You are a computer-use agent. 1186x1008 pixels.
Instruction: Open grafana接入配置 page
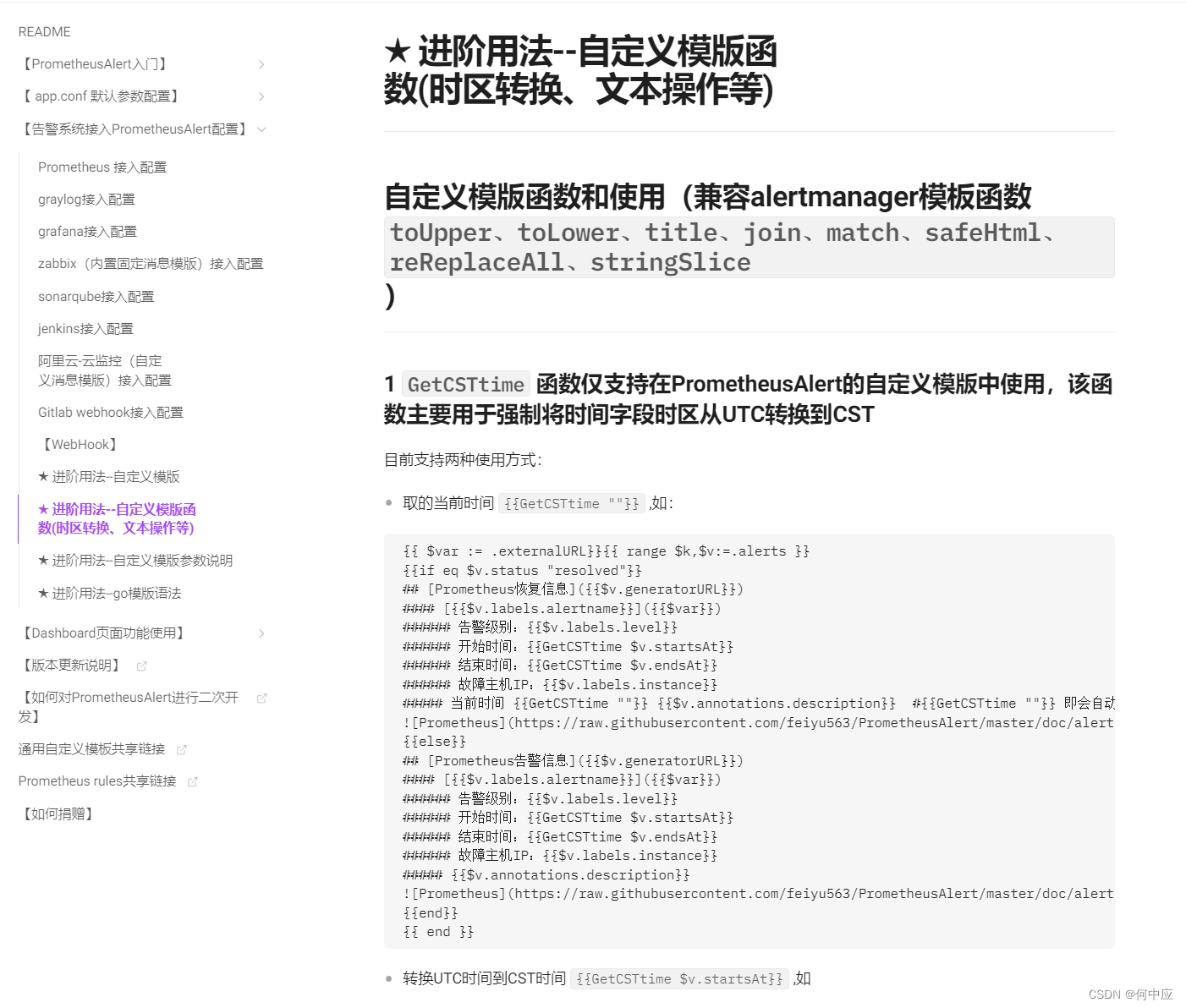click(87, 232)
